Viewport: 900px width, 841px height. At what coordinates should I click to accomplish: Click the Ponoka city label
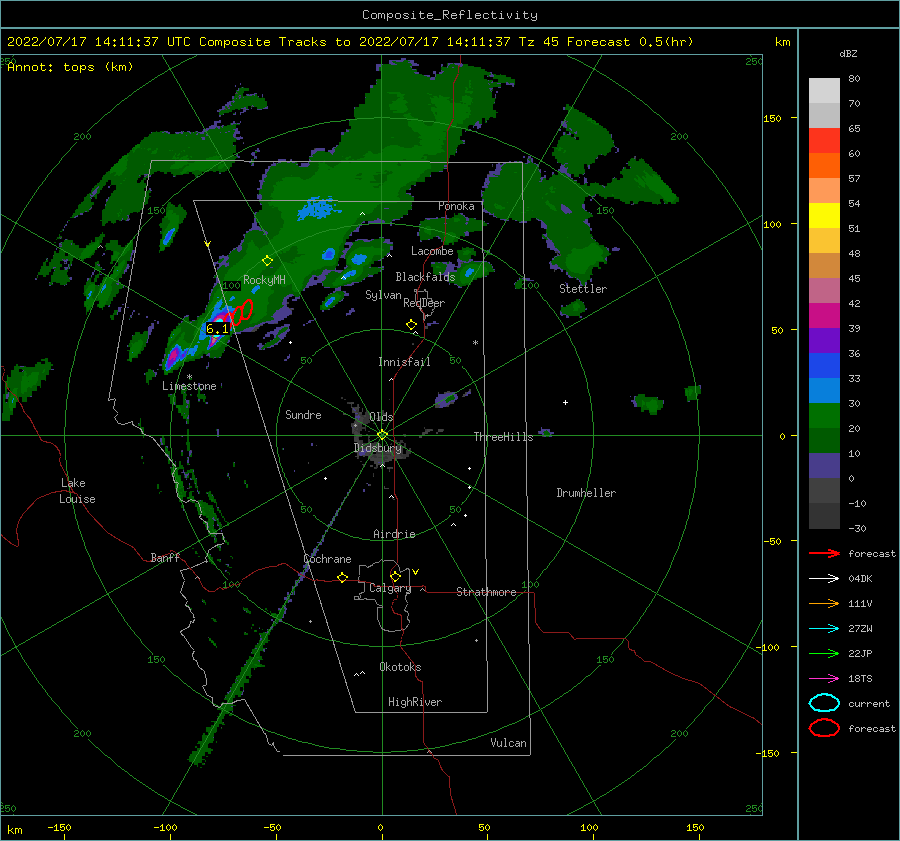[x=456, y=206]
